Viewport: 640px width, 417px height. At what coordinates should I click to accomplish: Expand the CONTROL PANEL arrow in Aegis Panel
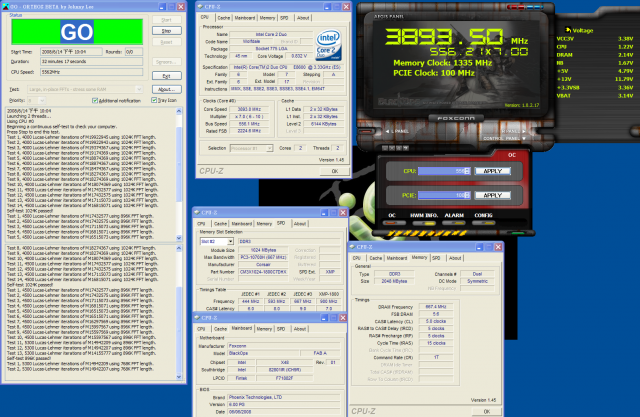click(524, 139)
